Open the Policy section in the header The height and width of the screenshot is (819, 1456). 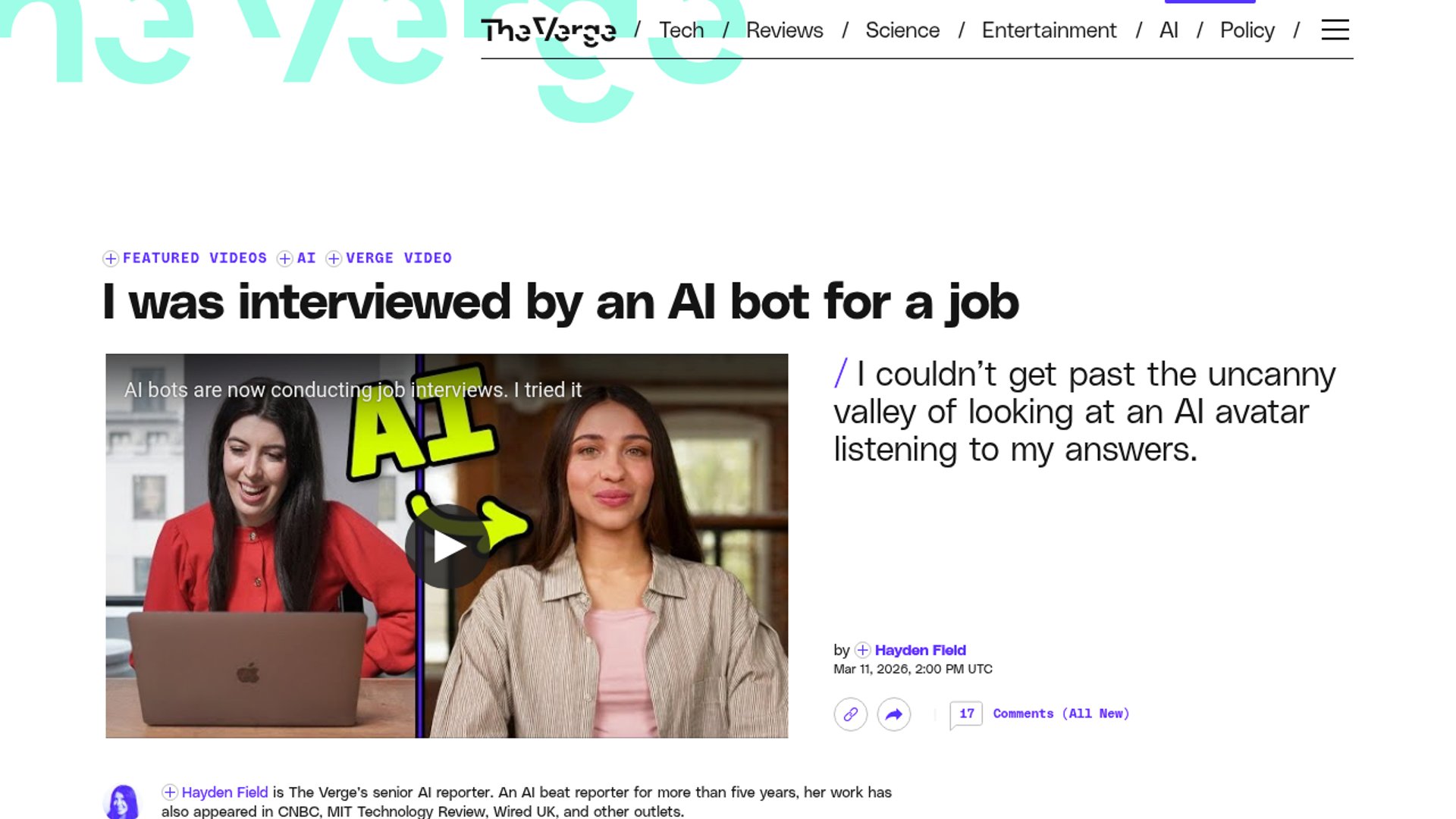tap(1247, 30)
